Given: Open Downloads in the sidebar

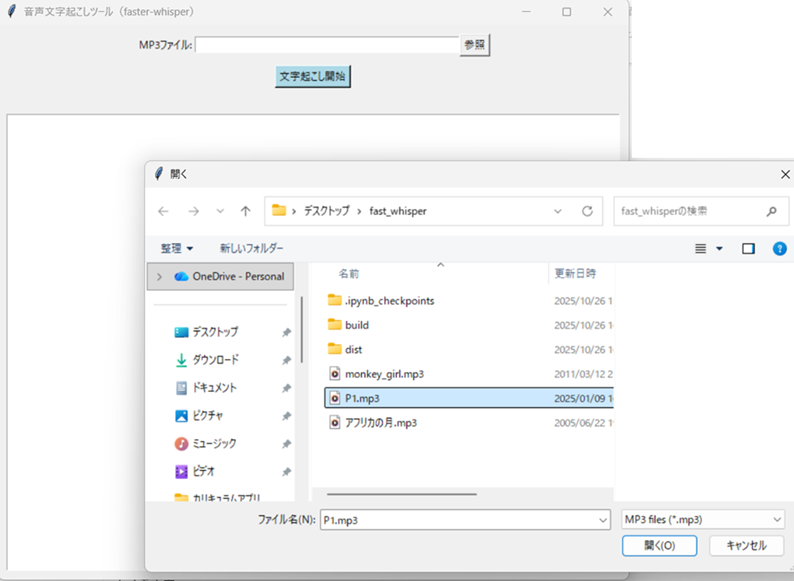Looking at the screenshot, I should [x=215, y=360].
